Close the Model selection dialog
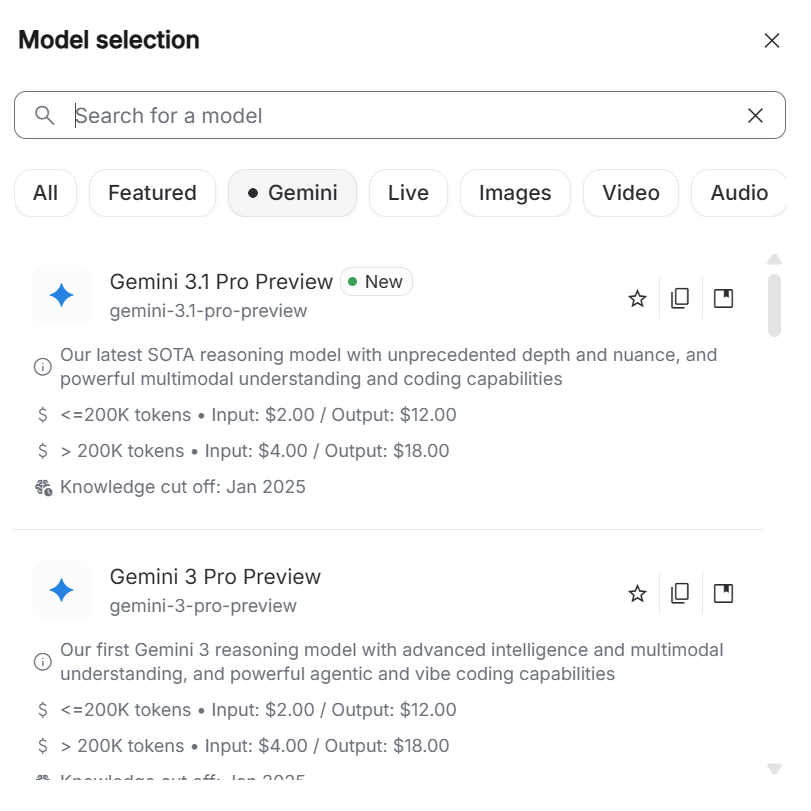The width and height of the screenshot is (811, 811). click(771, 41)
